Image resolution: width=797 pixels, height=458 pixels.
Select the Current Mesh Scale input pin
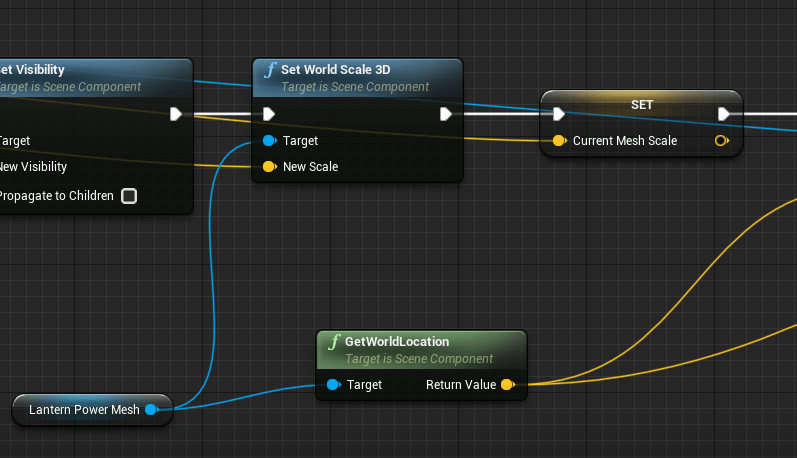click(559, 141)
